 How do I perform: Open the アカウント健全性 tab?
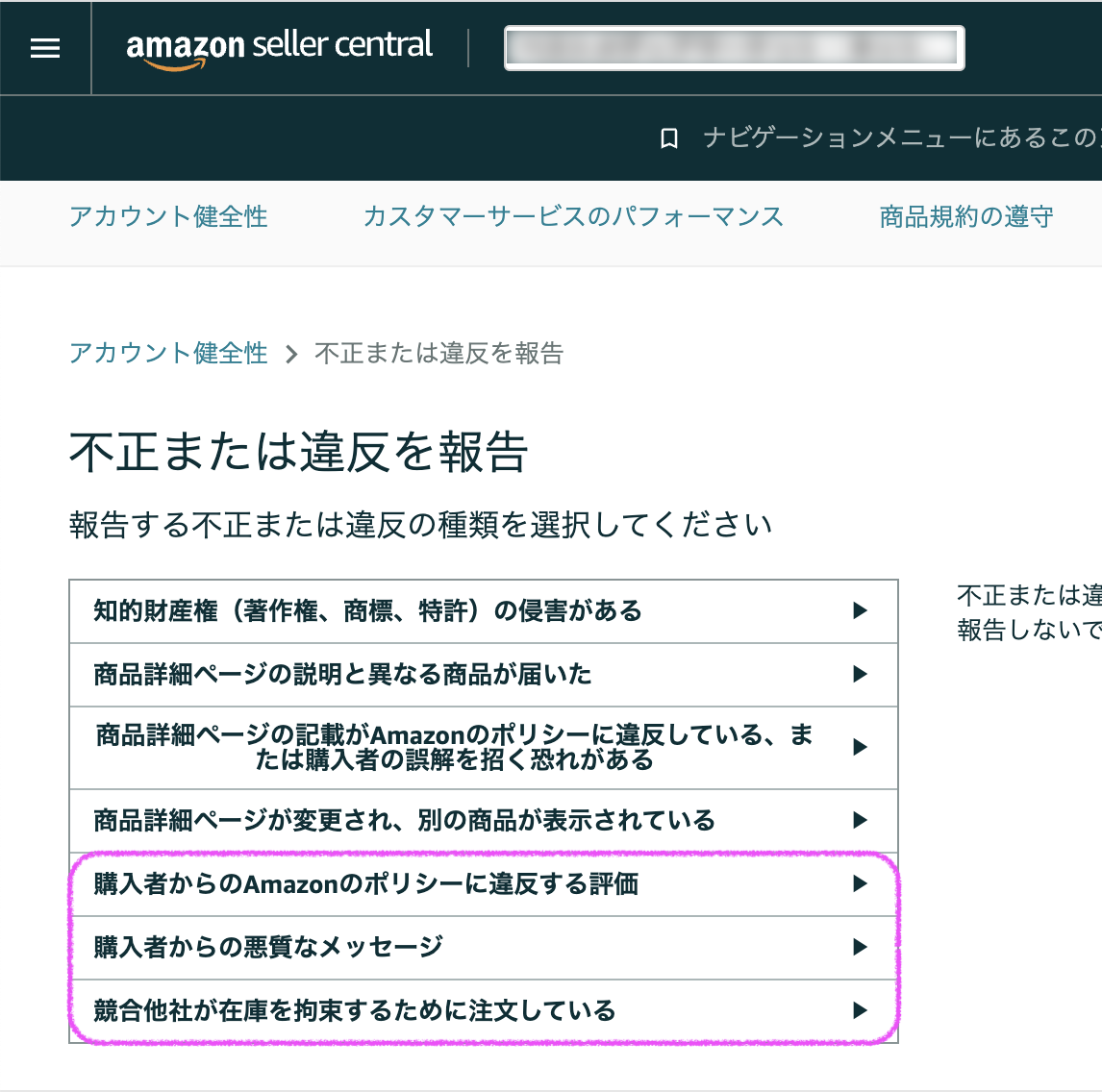coord(168,216)
